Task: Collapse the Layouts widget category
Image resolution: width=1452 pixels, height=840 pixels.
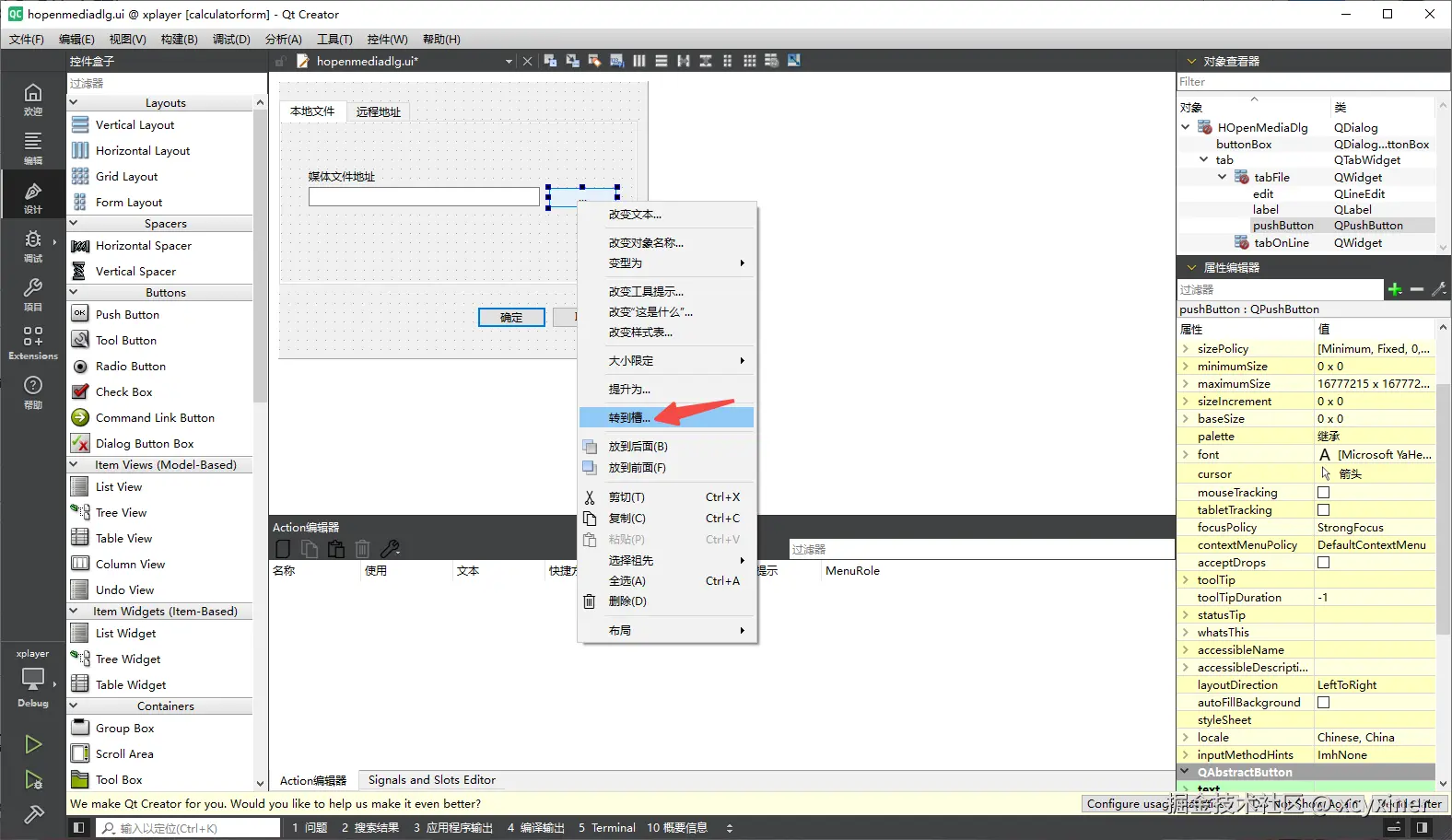Action: [x=74, y=102]
